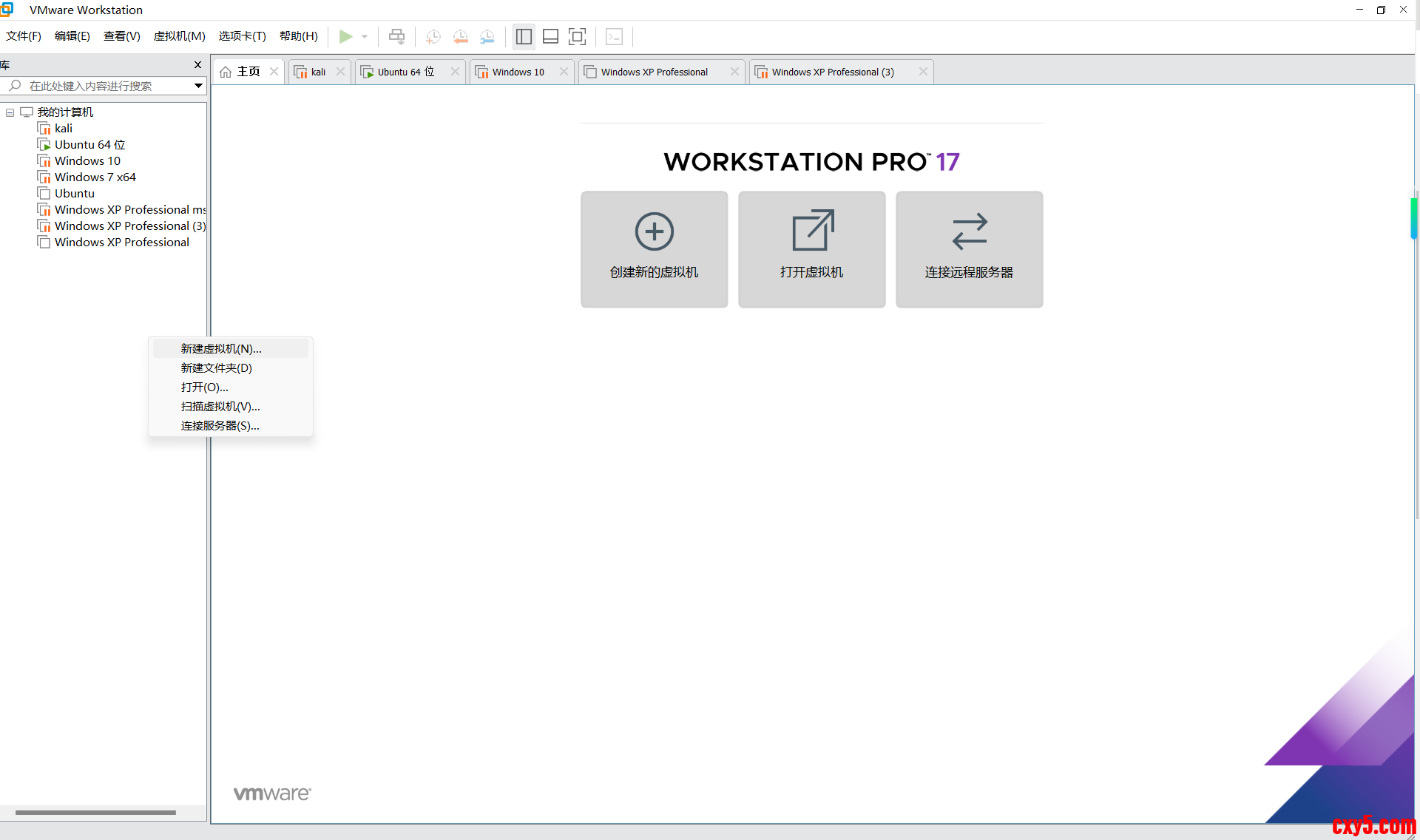The width and height of the screenshot is (1420, 840).
Task: Expand the library search dropdown arrow
Action: point(198,86)
